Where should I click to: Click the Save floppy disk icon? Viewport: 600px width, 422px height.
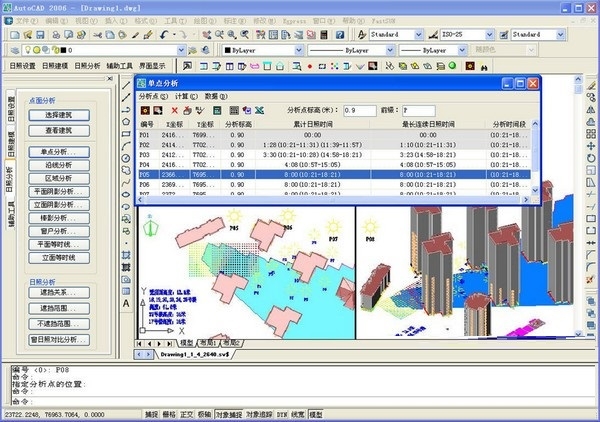pyautogui.click(x=40, y=35)
